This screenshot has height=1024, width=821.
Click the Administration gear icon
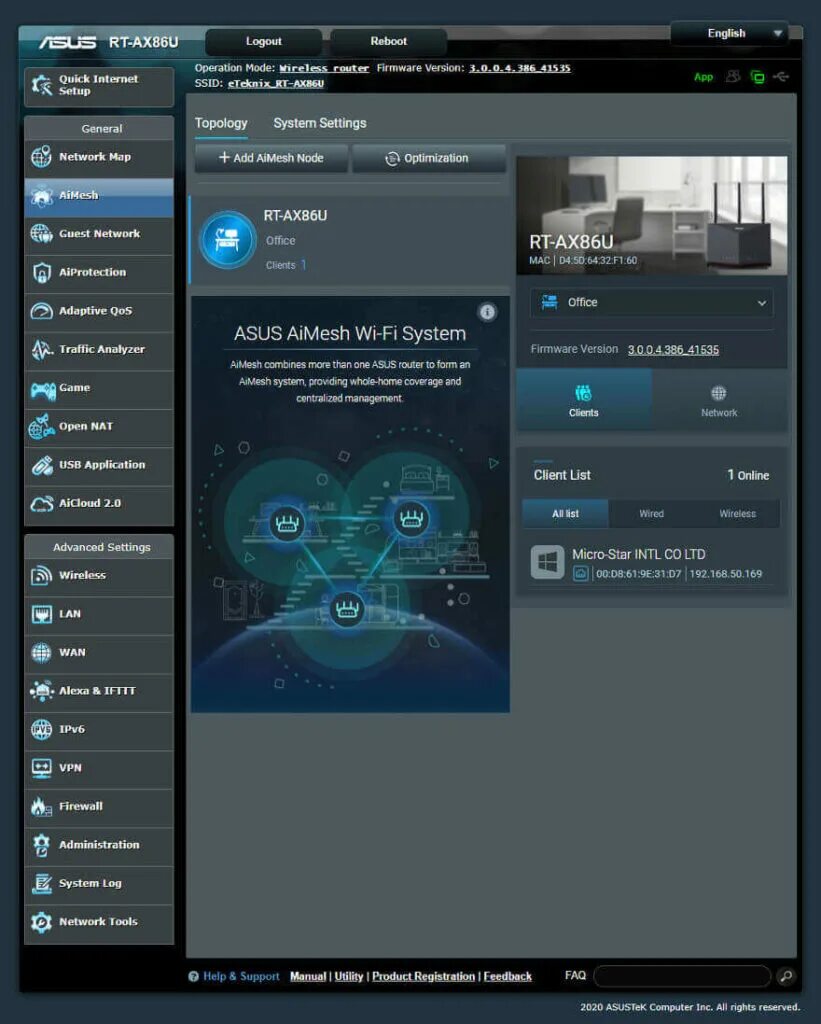[41, 845]
